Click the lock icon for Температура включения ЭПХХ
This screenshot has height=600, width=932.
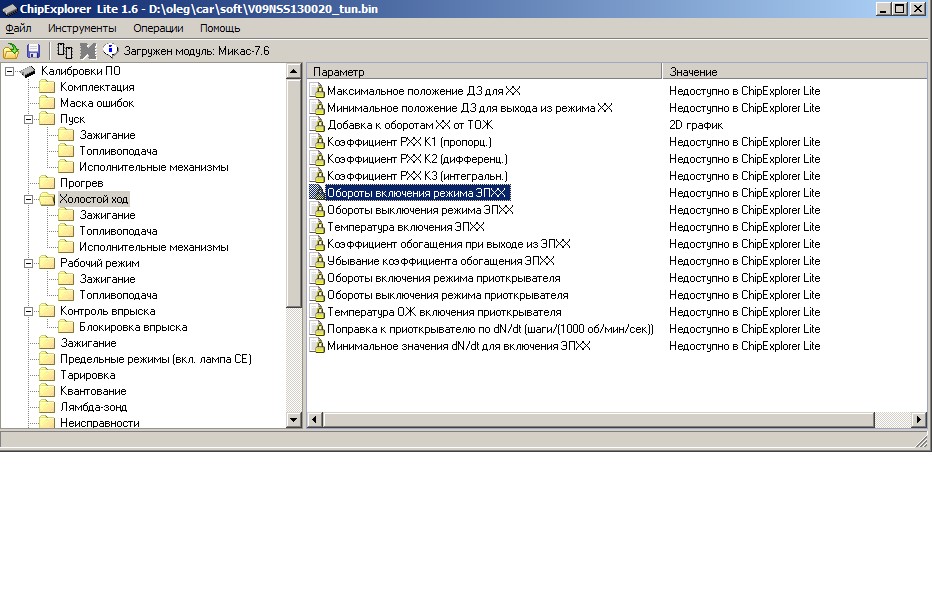click(319, 227)
